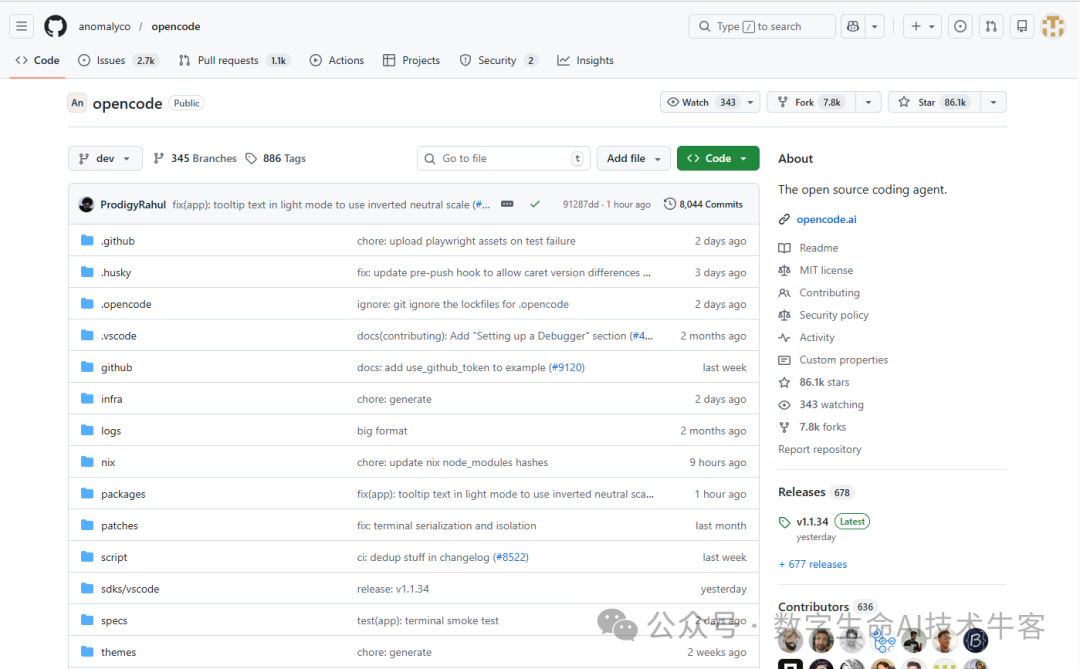Image resolution: width=1080 pixels, height=669 pixels.
Task: View the green checkmark CI status
Action: tap(534, 205)
